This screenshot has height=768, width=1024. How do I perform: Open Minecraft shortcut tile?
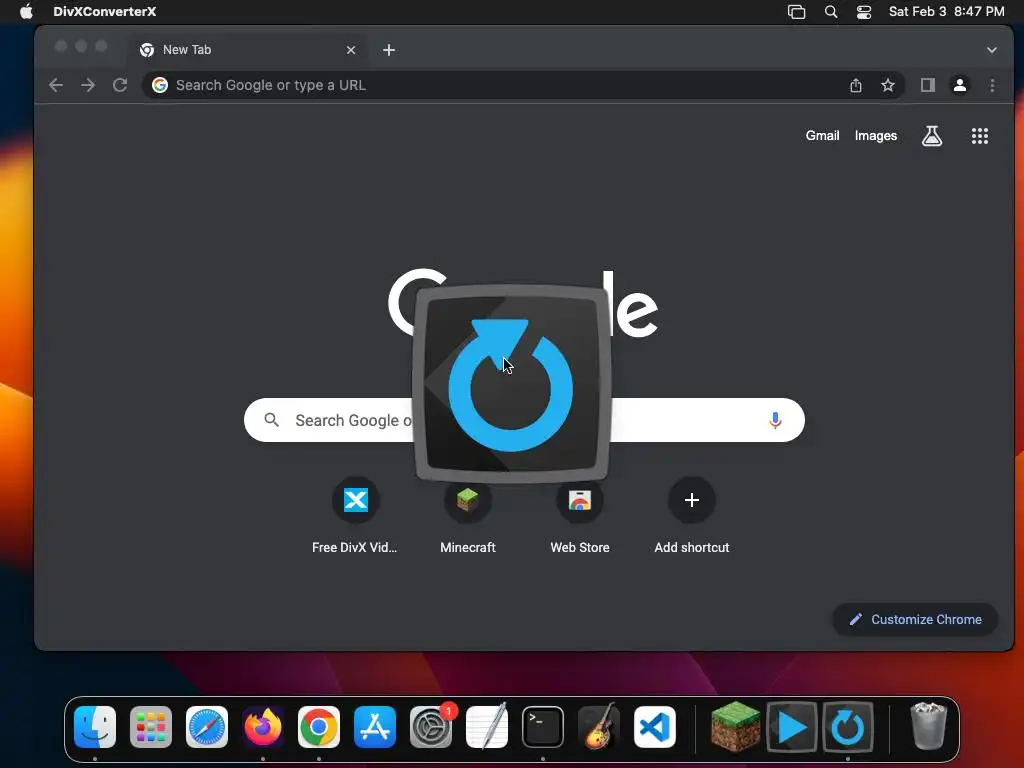point(468,516)
